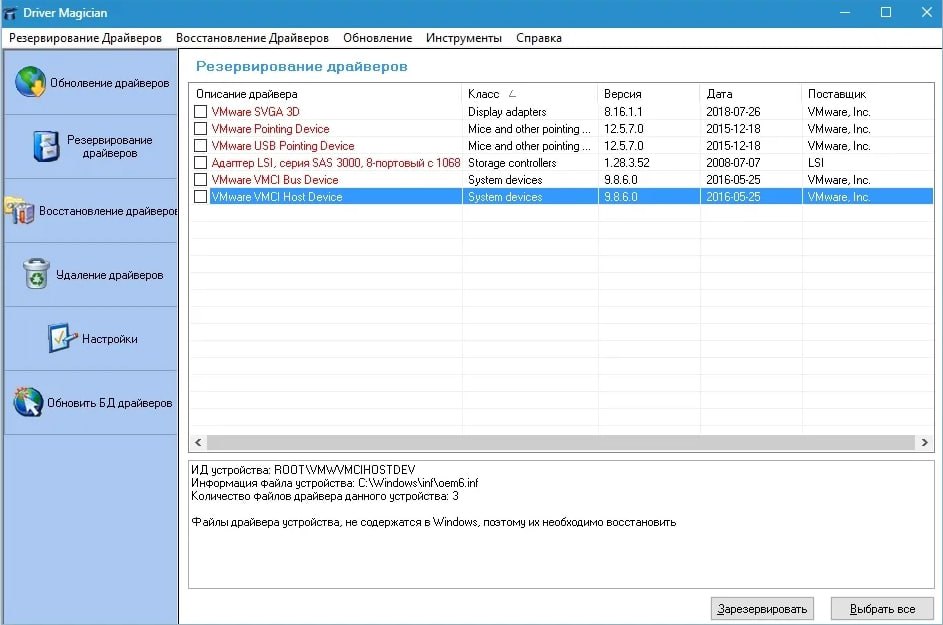Open Восстановление драйверов via its sidebar icon
The width and height of the screenshot is (943, 625).
[20, 211]
